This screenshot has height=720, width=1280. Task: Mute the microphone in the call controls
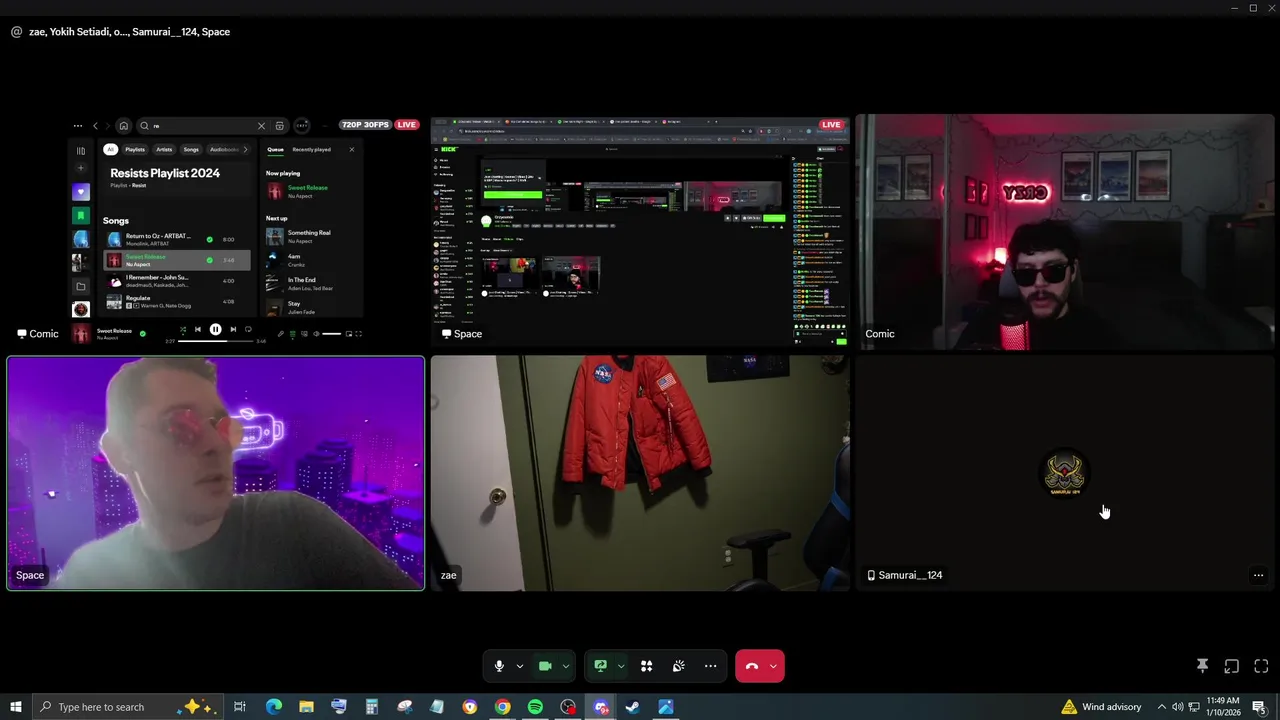coord(499,666)
